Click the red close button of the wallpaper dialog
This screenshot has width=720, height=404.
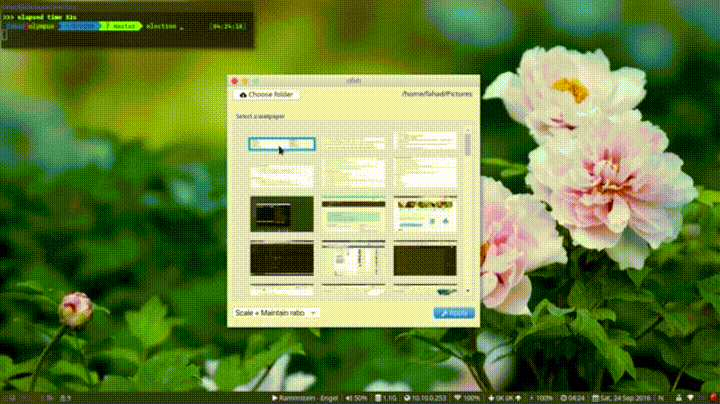235,81
